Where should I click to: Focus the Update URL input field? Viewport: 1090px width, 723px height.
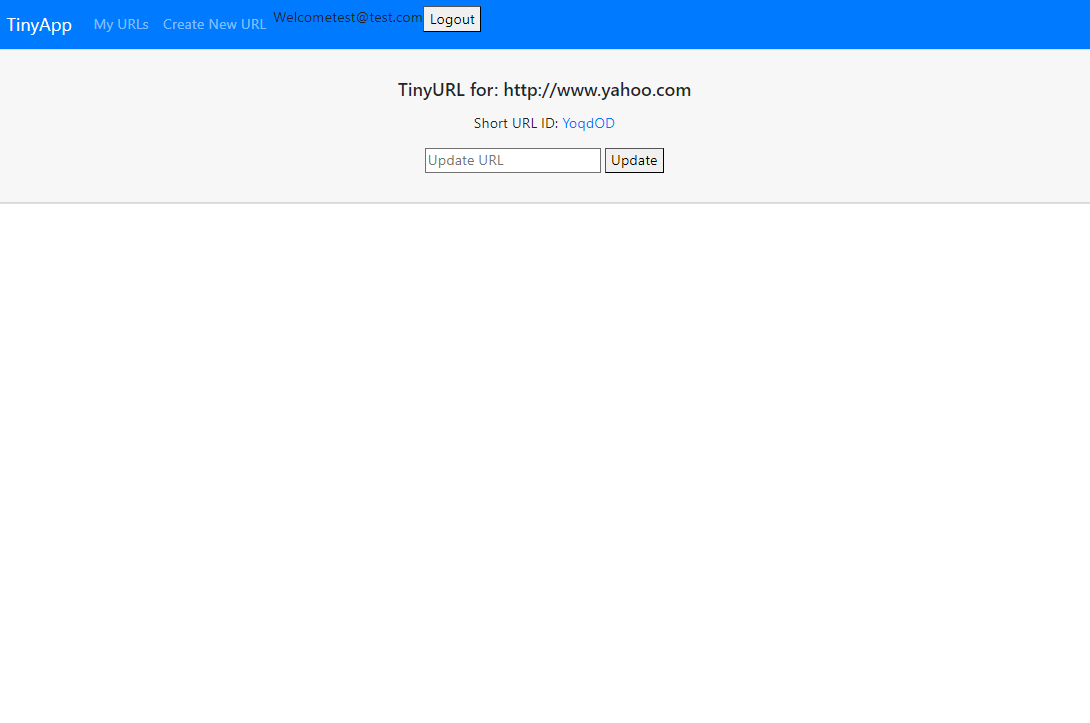coord(513,161)
